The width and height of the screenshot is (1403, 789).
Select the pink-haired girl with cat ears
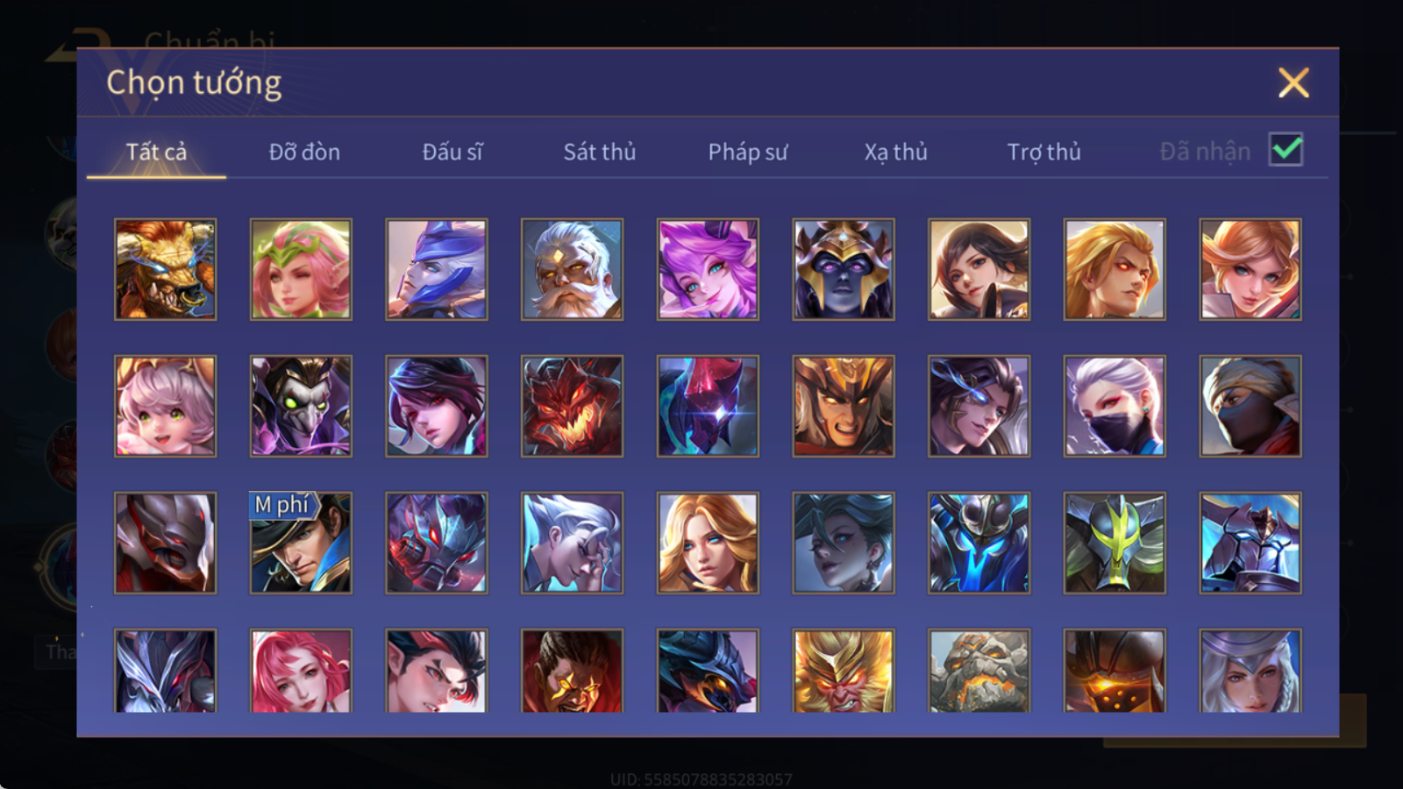click(165, 407)
